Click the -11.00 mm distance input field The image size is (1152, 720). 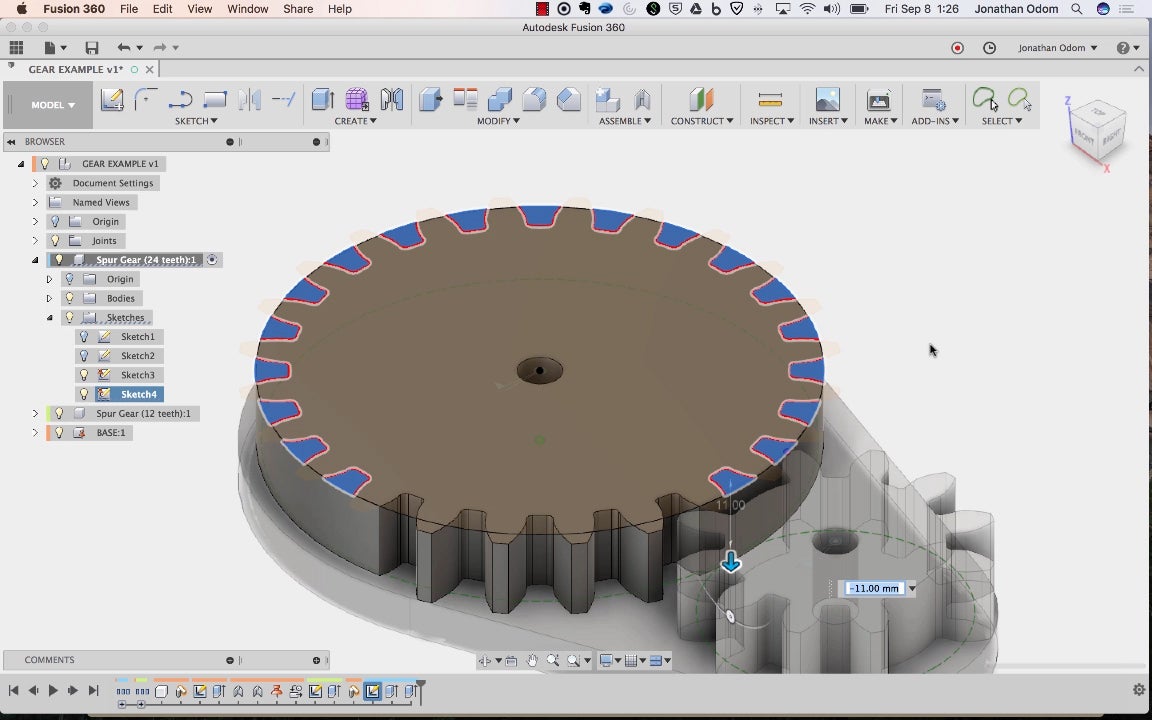click(874, 588)
